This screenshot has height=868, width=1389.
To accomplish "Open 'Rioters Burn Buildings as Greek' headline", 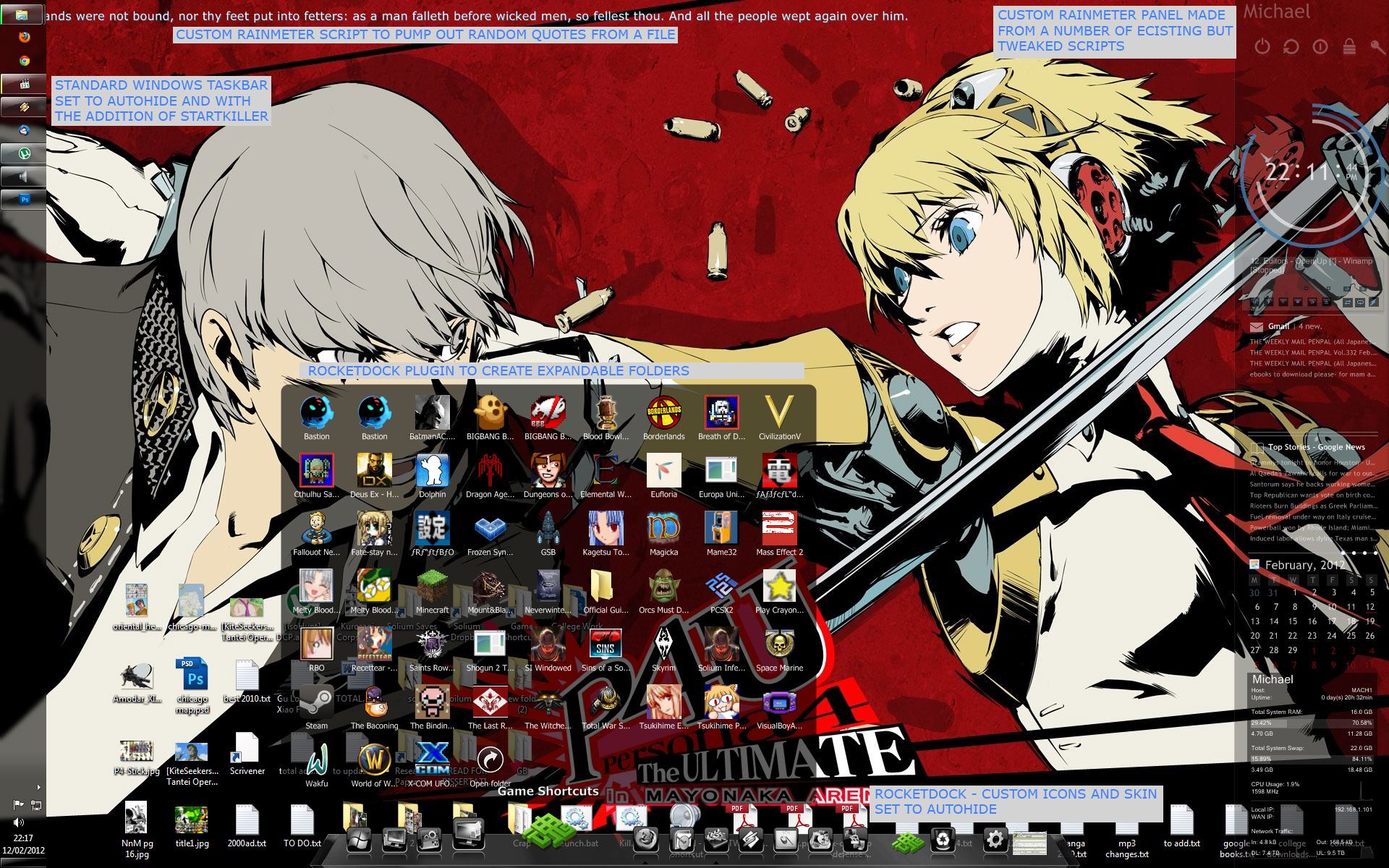I will pos(1313,506).
